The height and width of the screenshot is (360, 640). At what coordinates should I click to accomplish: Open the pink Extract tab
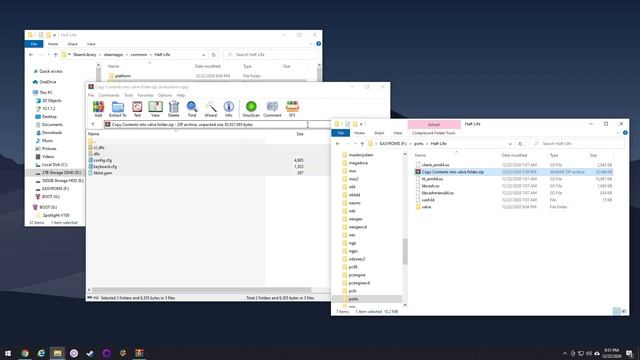coord(434,124)
